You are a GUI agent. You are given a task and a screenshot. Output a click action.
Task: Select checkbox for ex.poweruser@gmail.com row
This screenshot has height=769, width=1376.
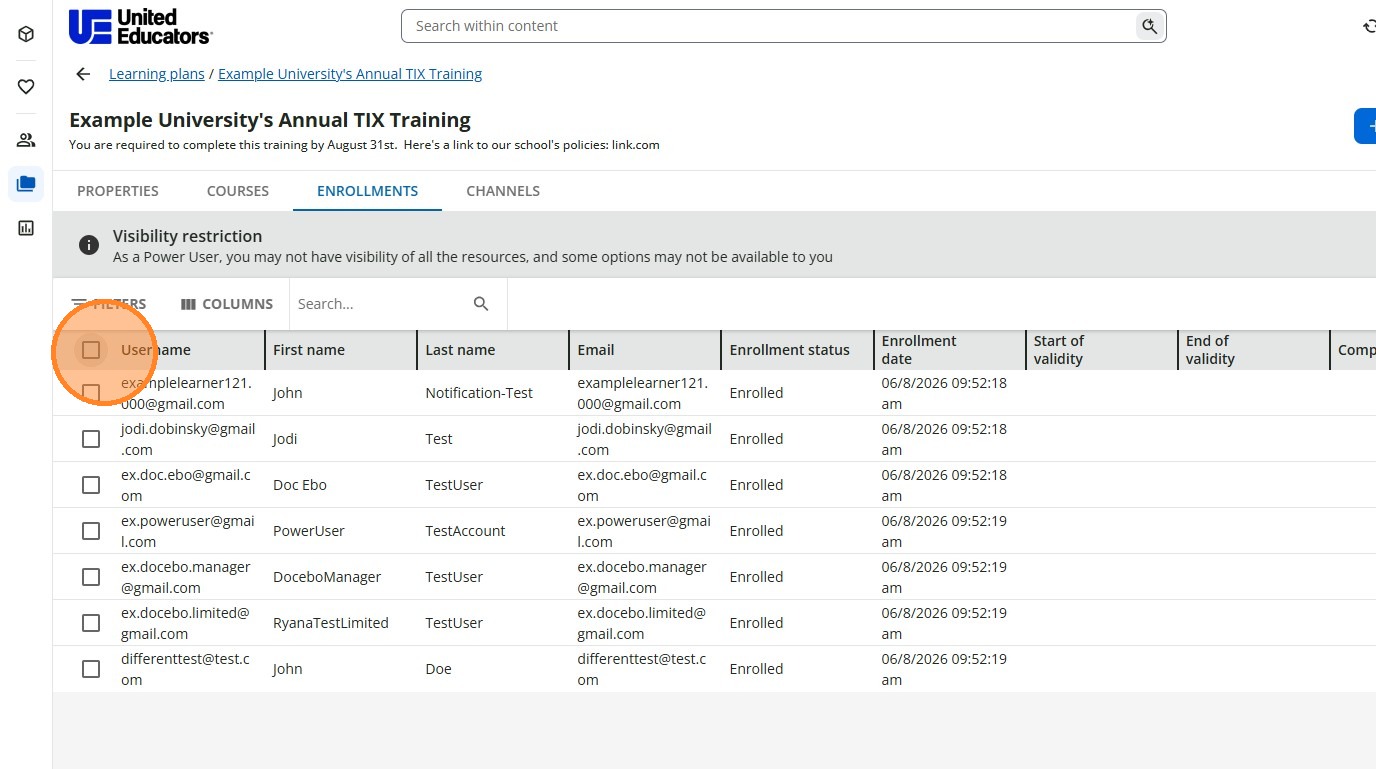91,531
